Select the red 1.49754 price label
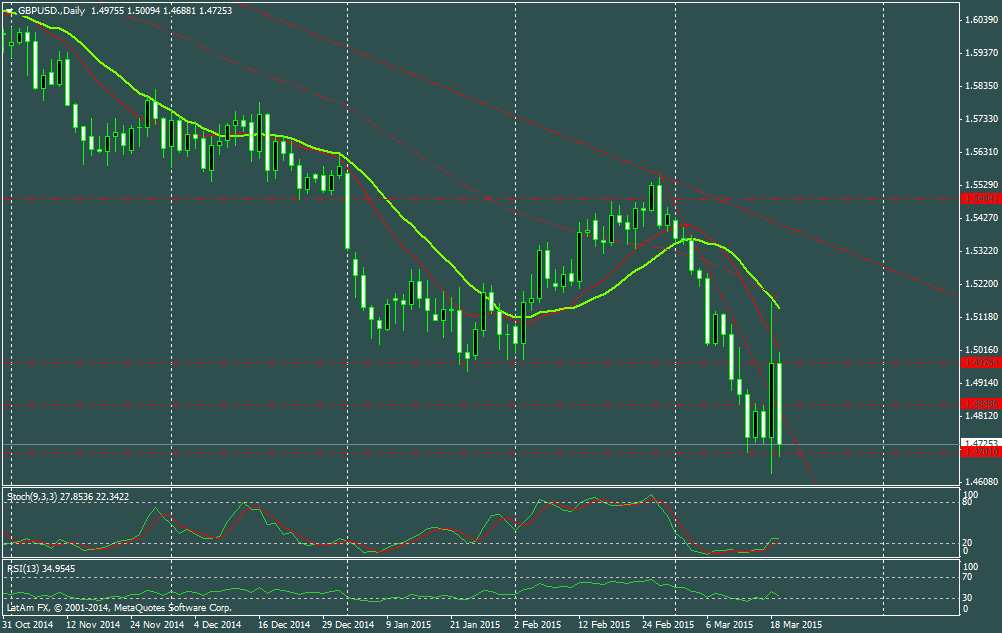 pyautogui.click(x=979, y=362)
